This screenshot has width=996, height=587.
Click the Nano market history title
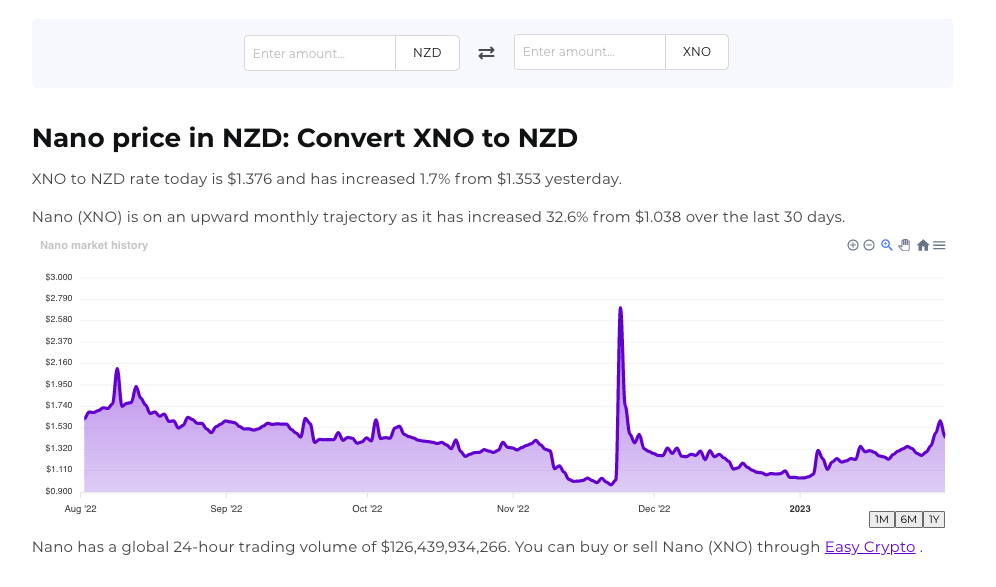94,245
